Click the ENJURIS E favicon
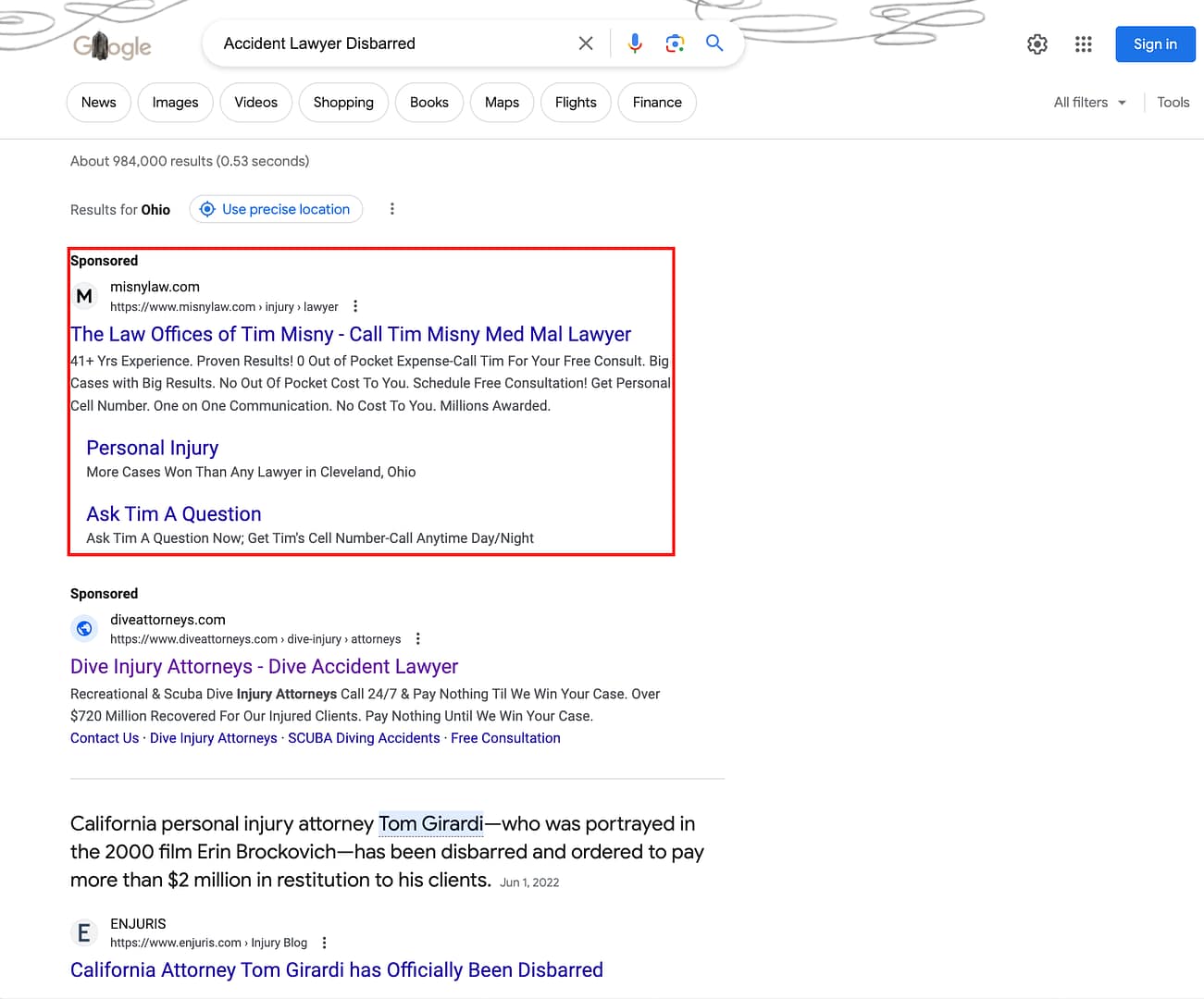 point(84,932)
